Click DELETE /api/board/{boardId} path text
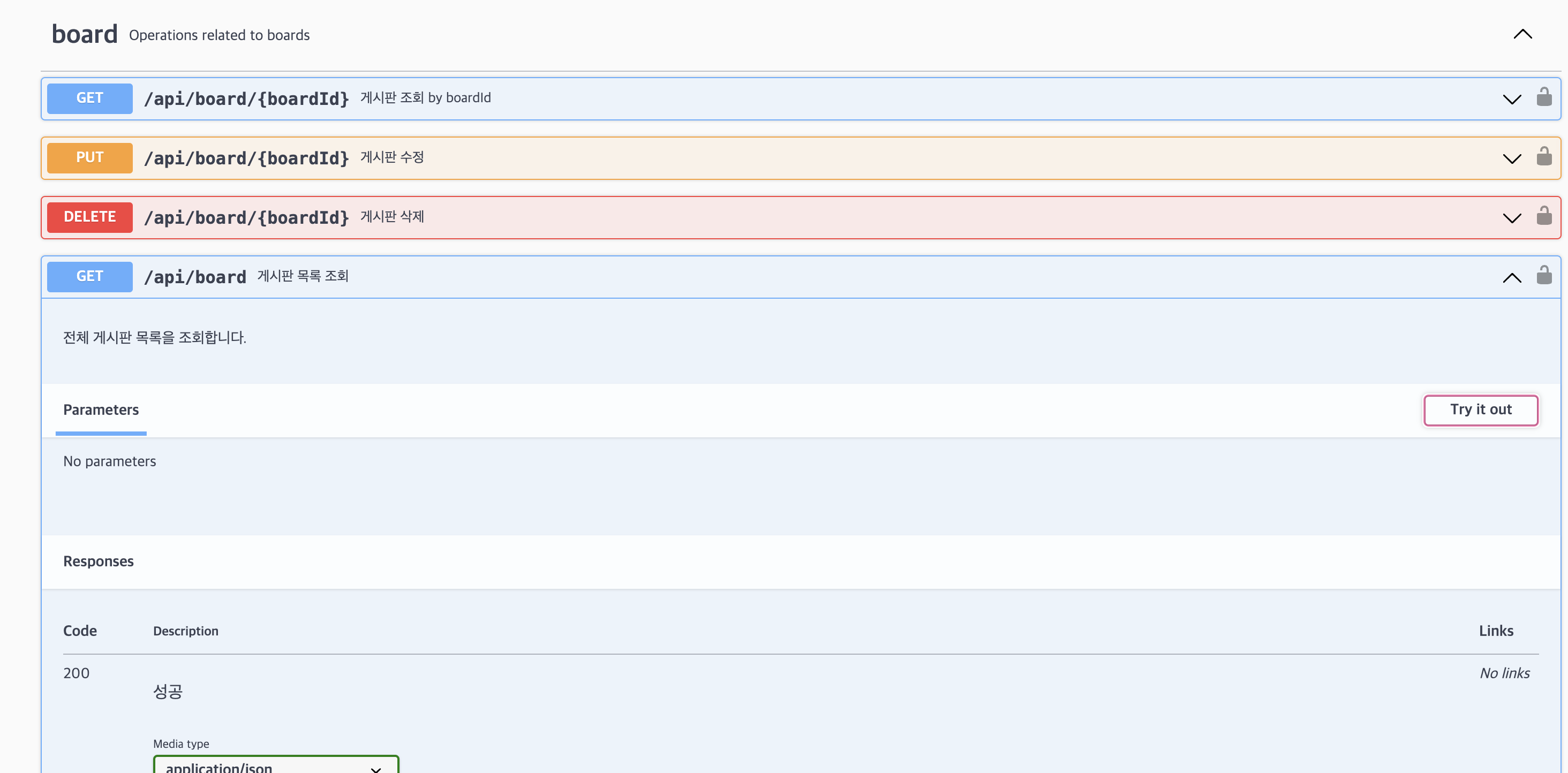 tap(246, 217)
